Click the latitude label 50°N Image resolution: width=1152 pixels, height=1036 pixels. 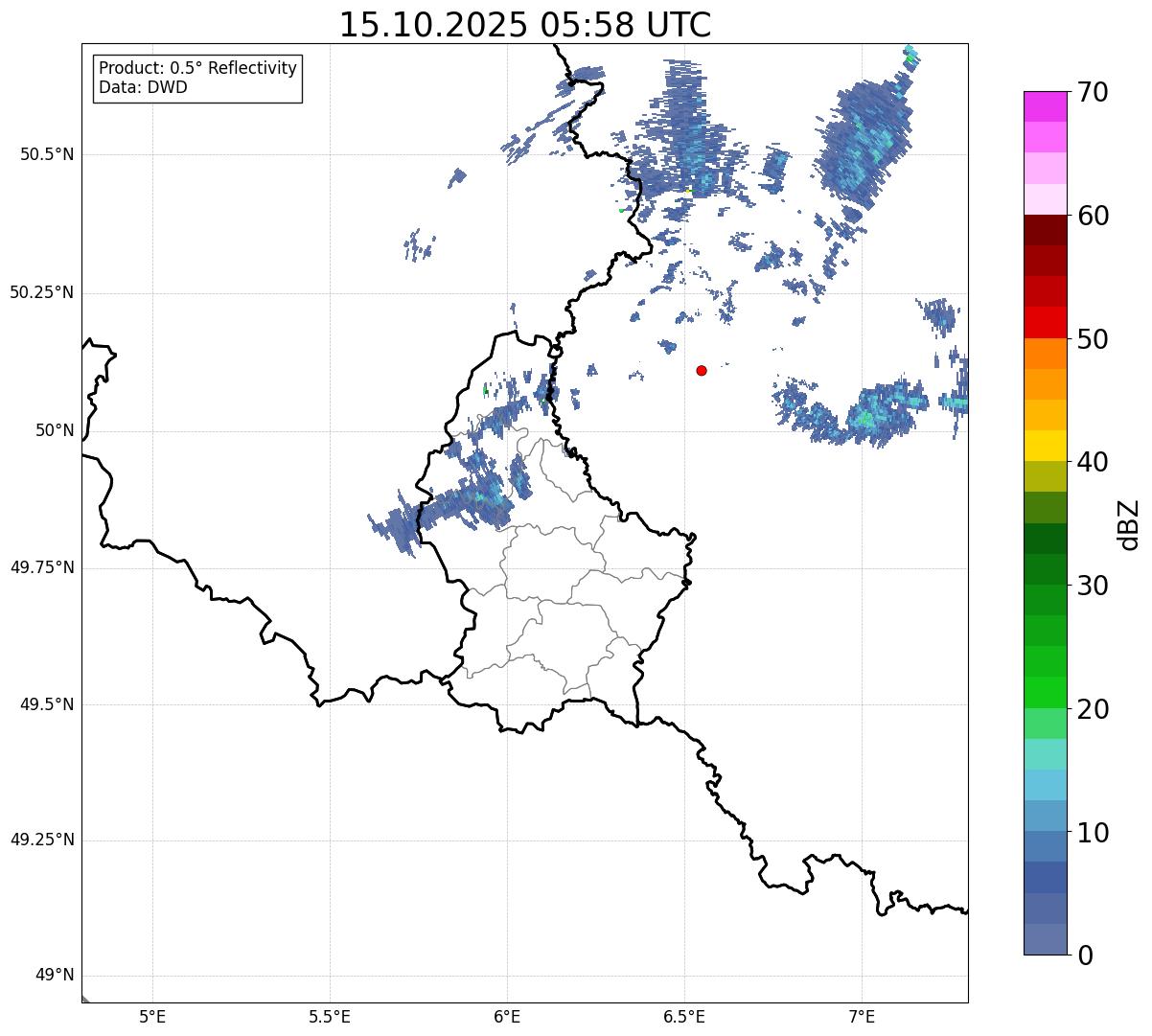pos(55,430)
